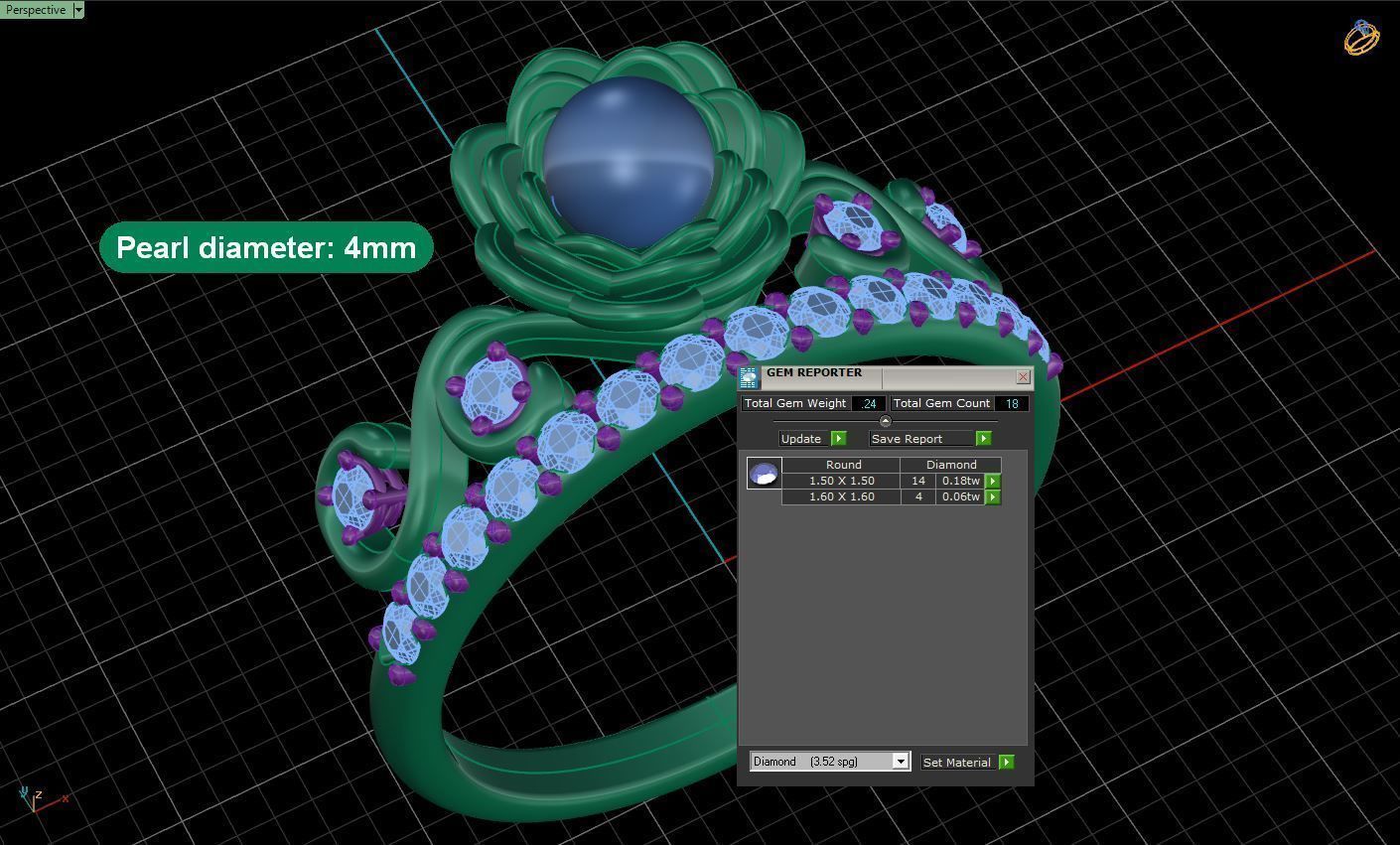Screen dimensions: 1400x845
Task: Collapse the Gem Reporter header section
Action: 886,421
